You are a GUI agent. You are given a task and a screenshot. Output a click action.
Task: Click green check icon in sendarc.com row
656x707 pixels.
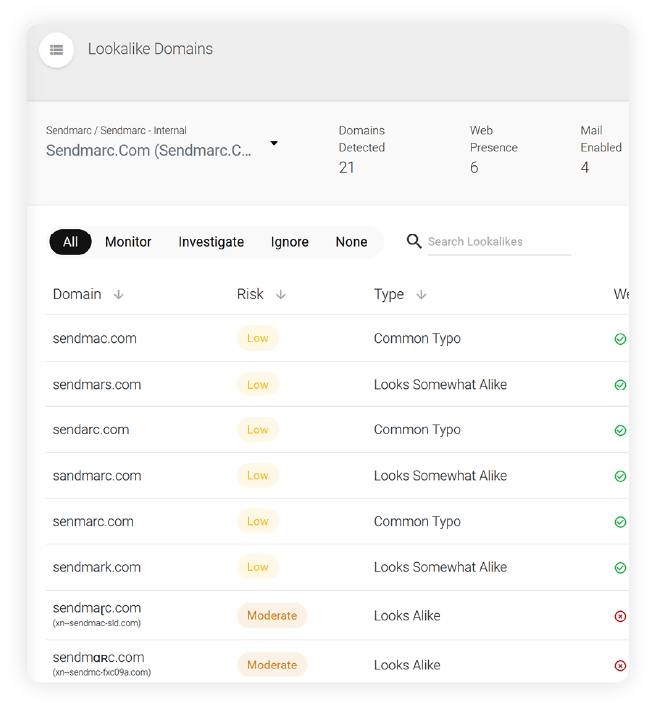[620, 431]
